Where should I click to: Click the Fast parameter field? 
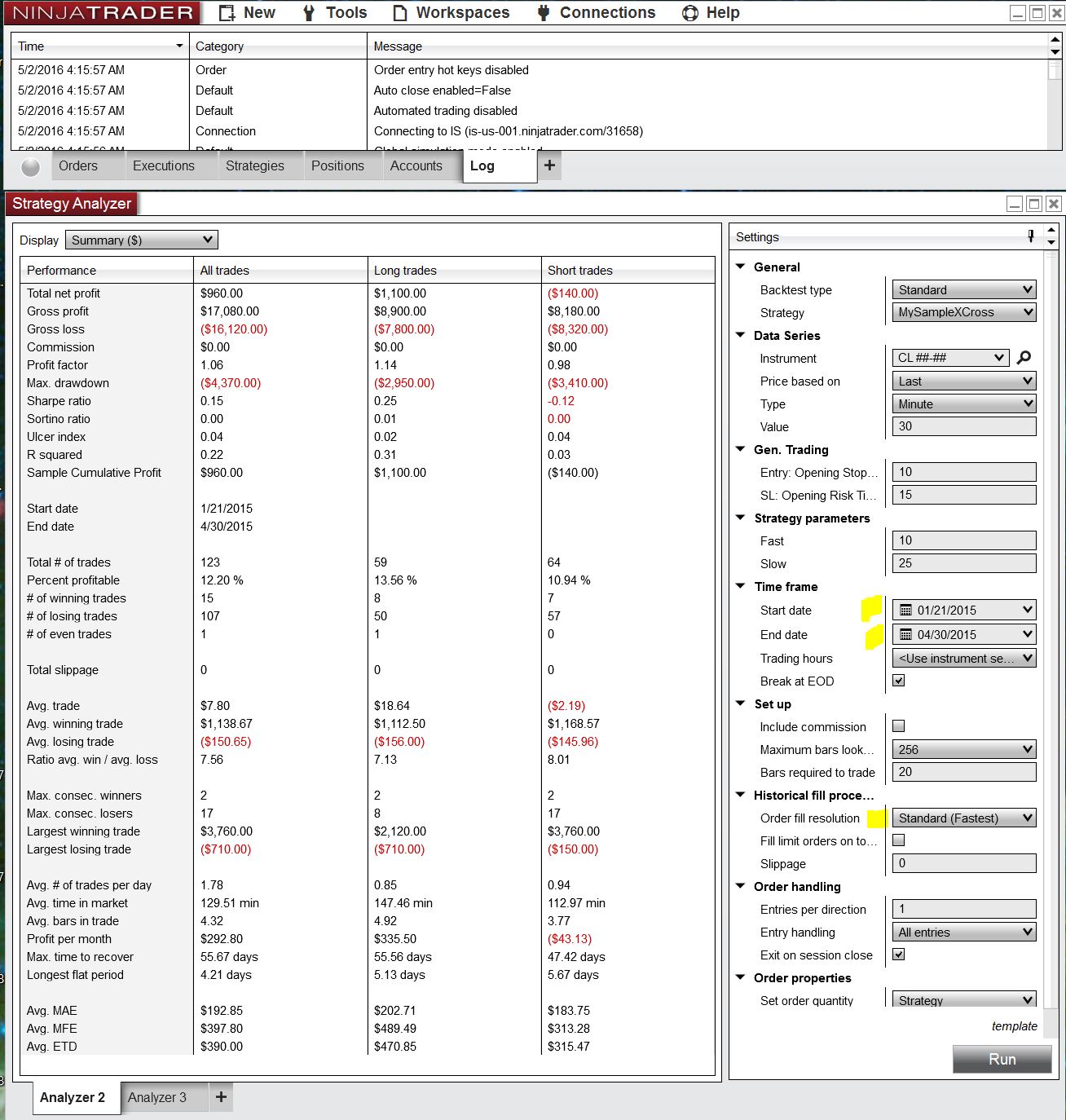964,540
